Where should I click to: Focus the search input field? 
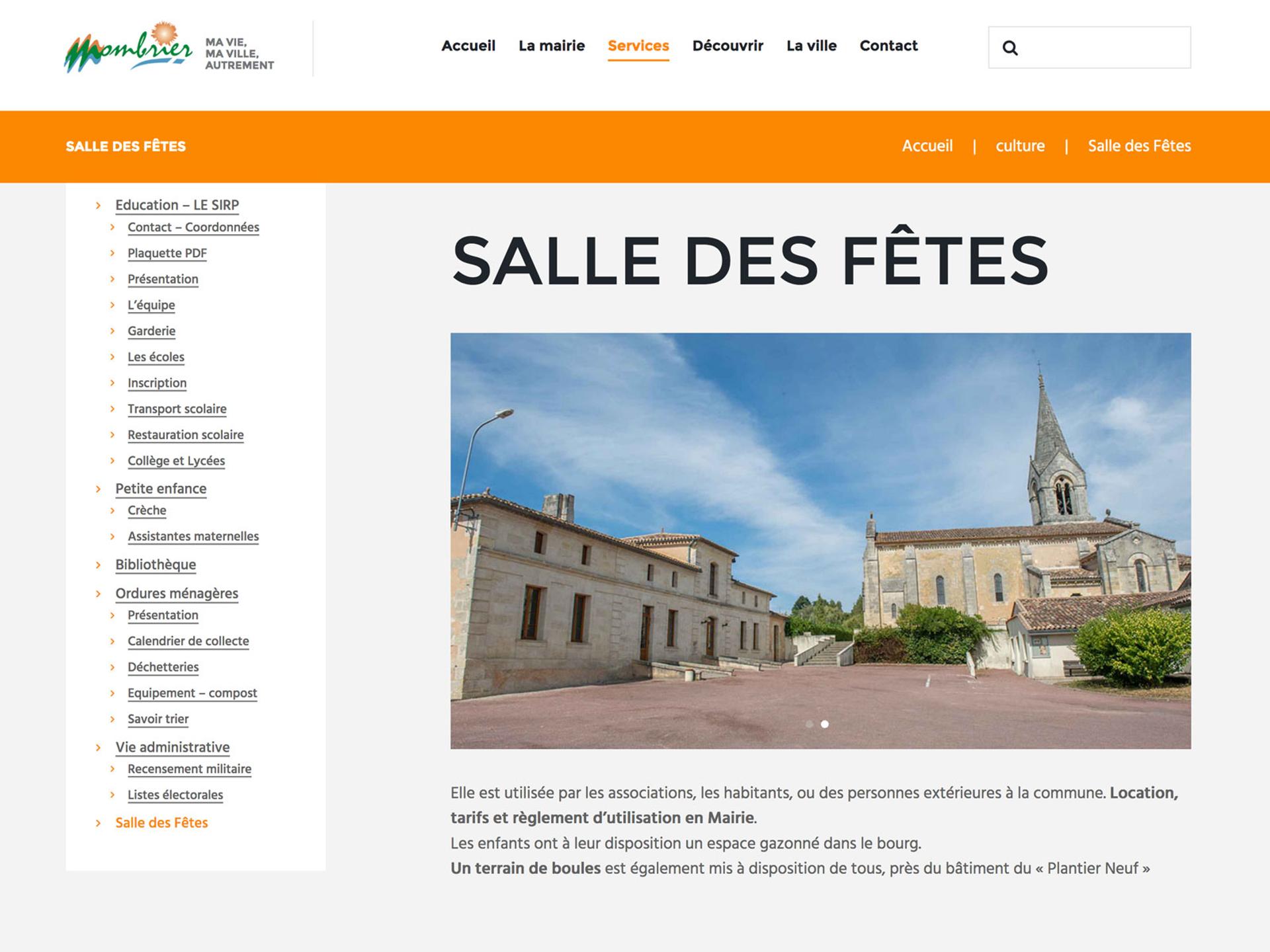[1089, 48]
